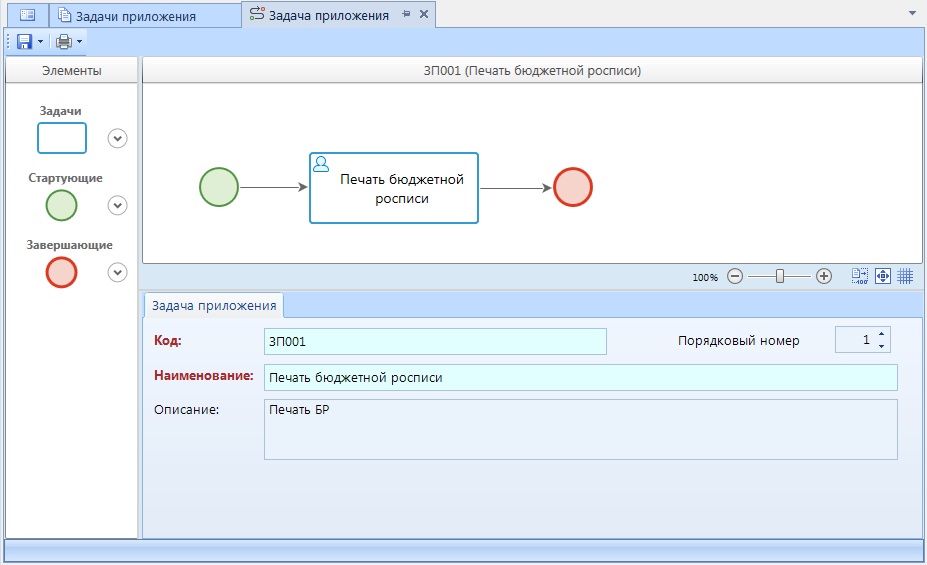Open the Save button dropdown arrow
Screen dimensions: 927x565
pos(41,42)
